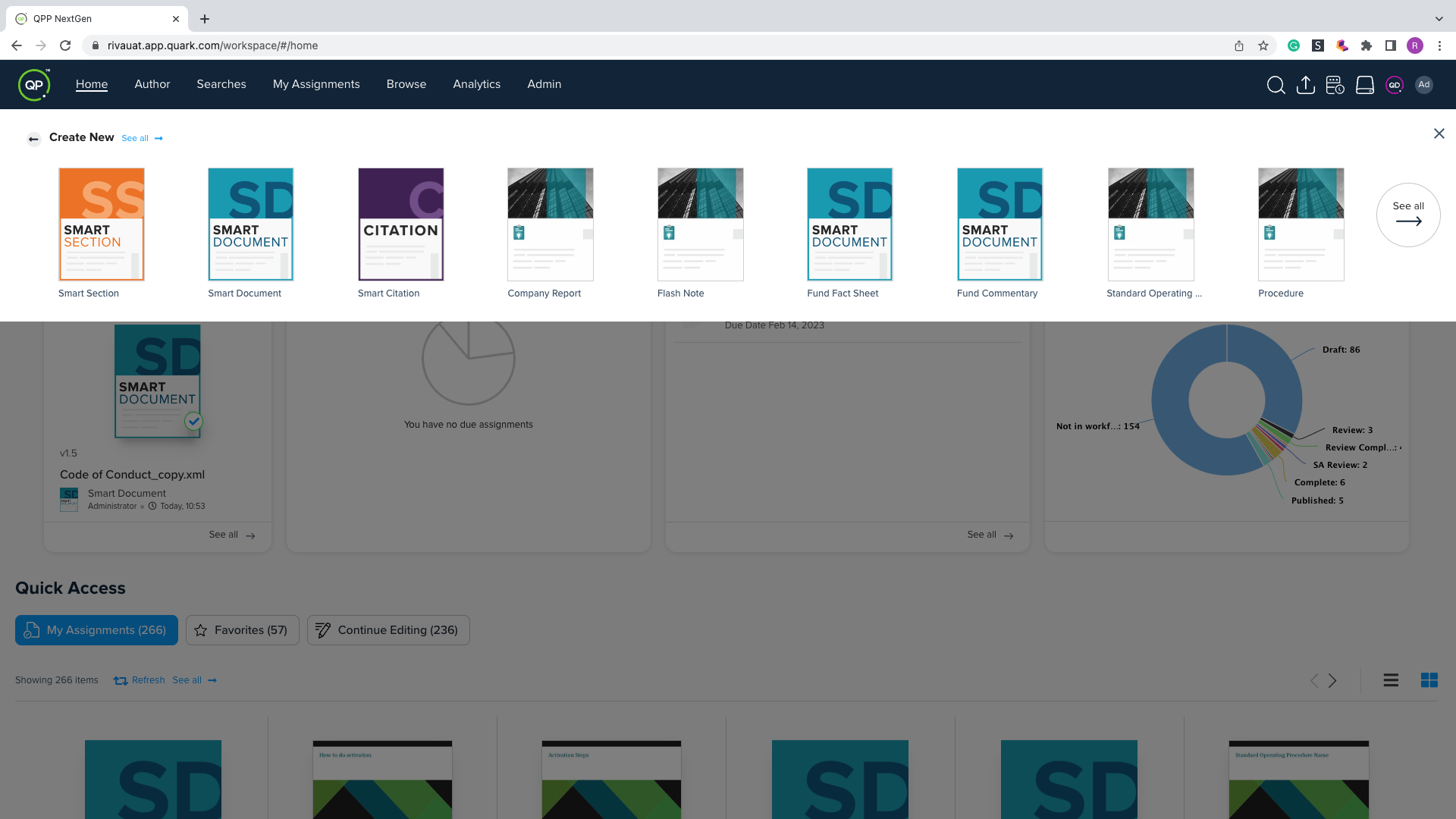Switch to the Analytics tab
Screen dimensions: 1456x819
tap(476, 84)
